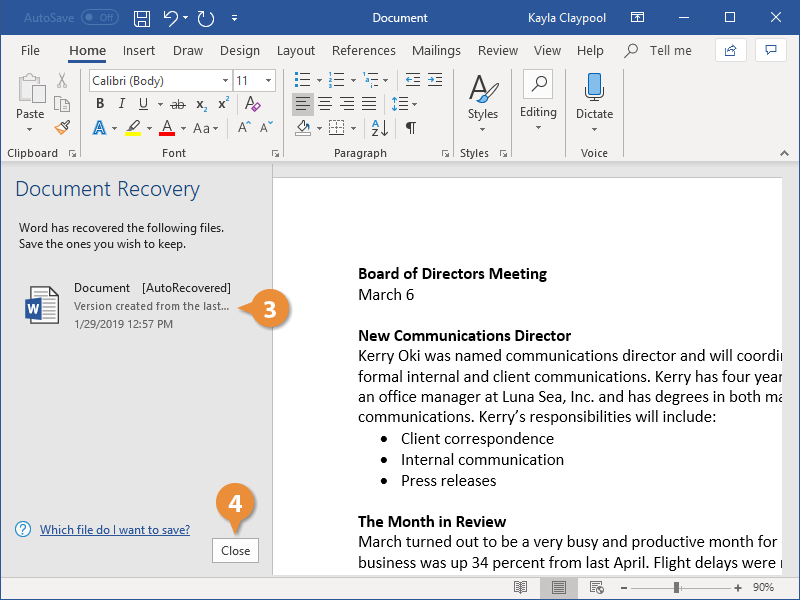Viewport: 800px width, 600px height.
Task: Open the Editing search icon
Action: point(538,84)
